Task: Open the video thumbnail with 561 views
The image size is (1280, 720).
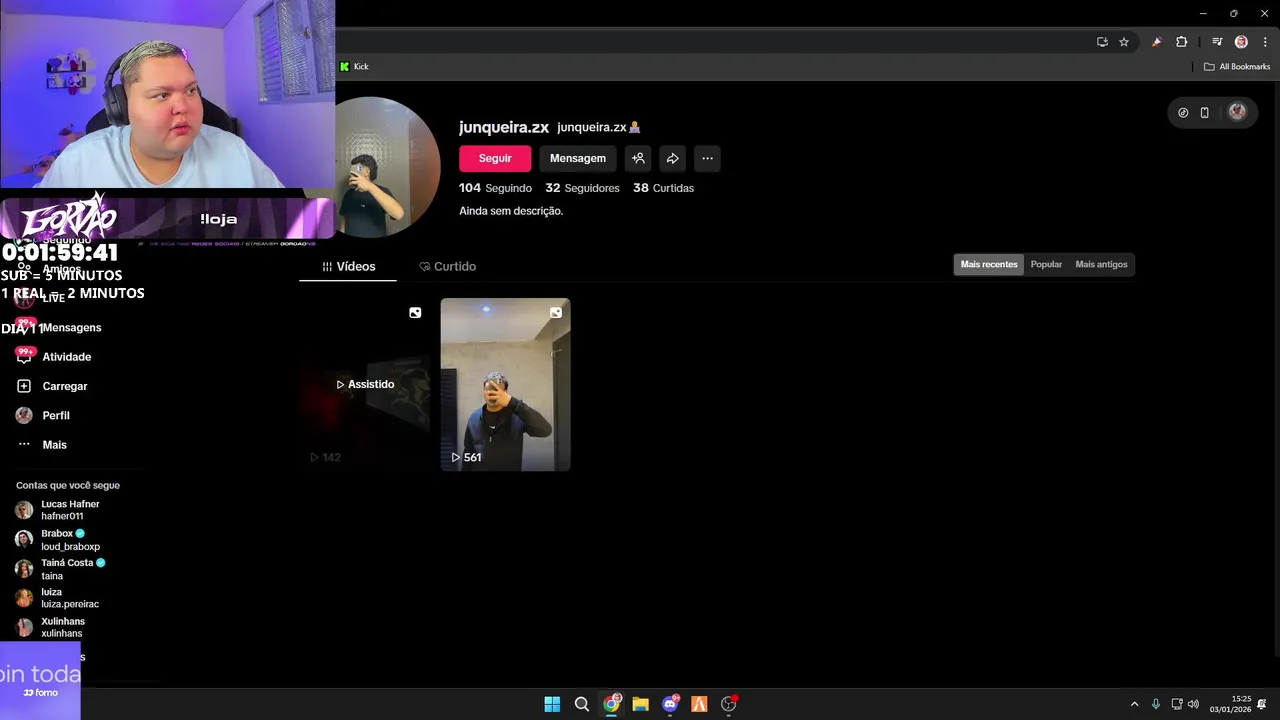Action: pyautogui.click(x=505, y=384)
